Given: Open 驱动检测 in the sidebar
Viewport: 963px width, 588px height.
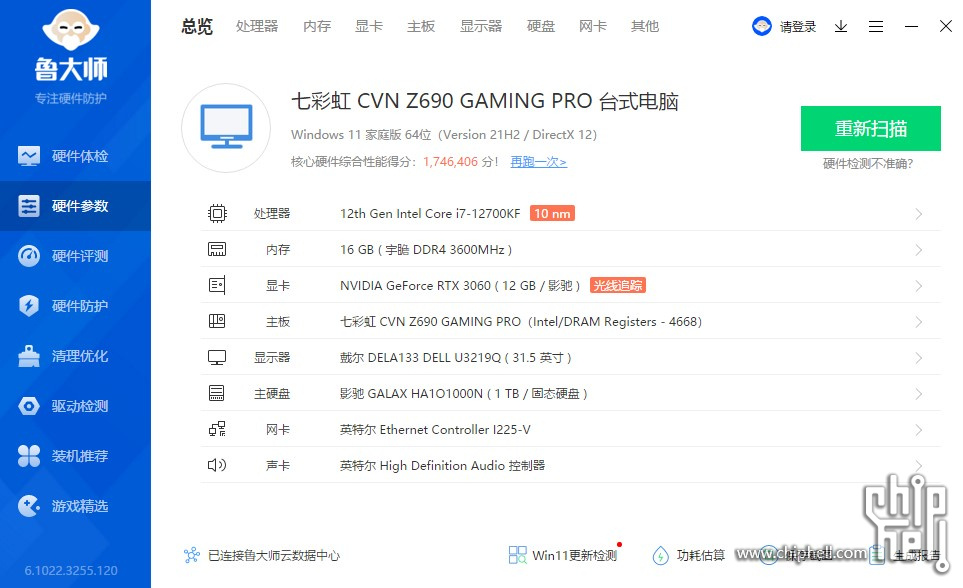Looking at the screenshot, I should pos(75,406).
